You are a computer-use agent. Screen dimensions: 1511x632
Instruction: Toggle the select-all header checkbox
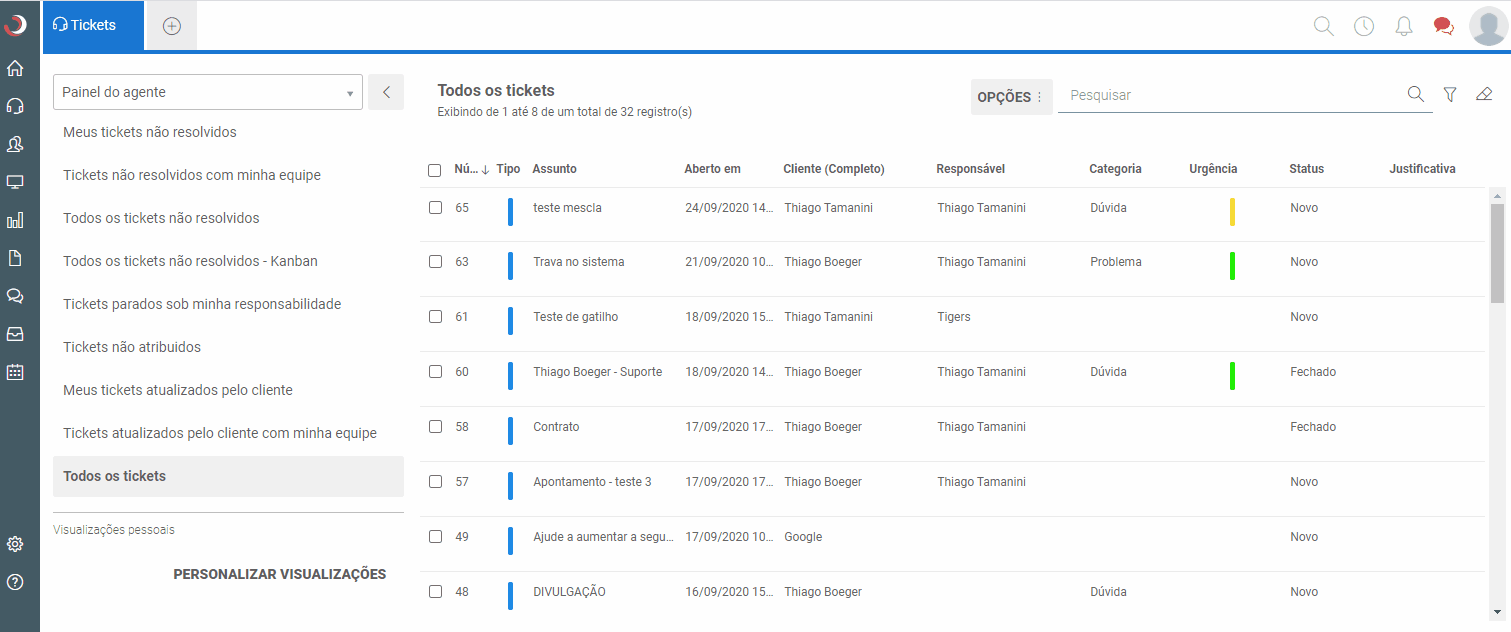435,170
